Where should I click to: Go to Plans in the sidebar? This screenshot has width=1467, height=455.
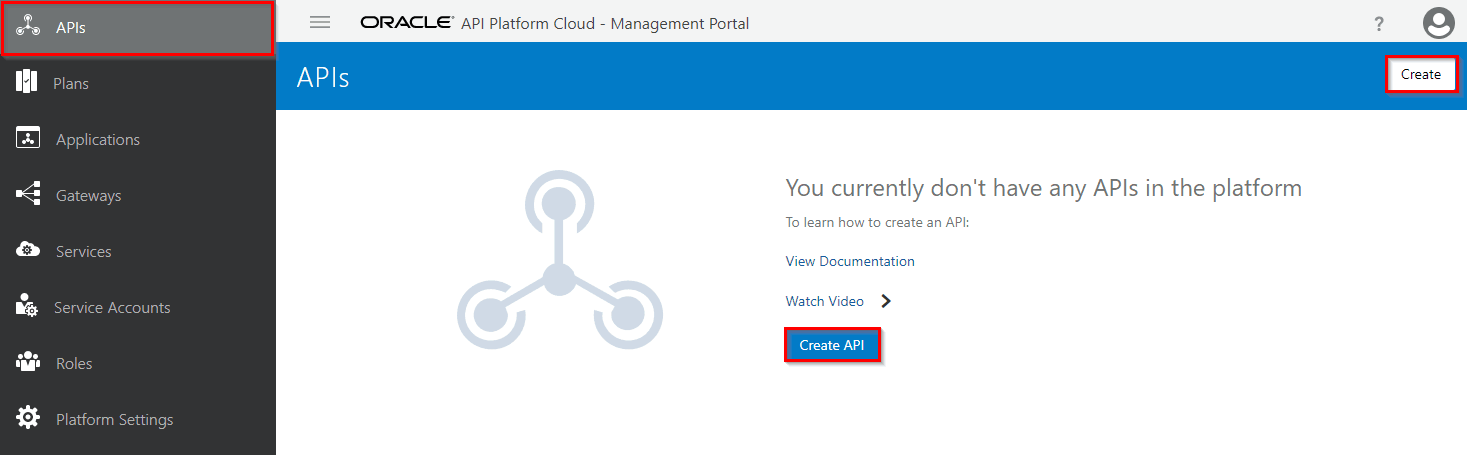click(x=137, y=84)
